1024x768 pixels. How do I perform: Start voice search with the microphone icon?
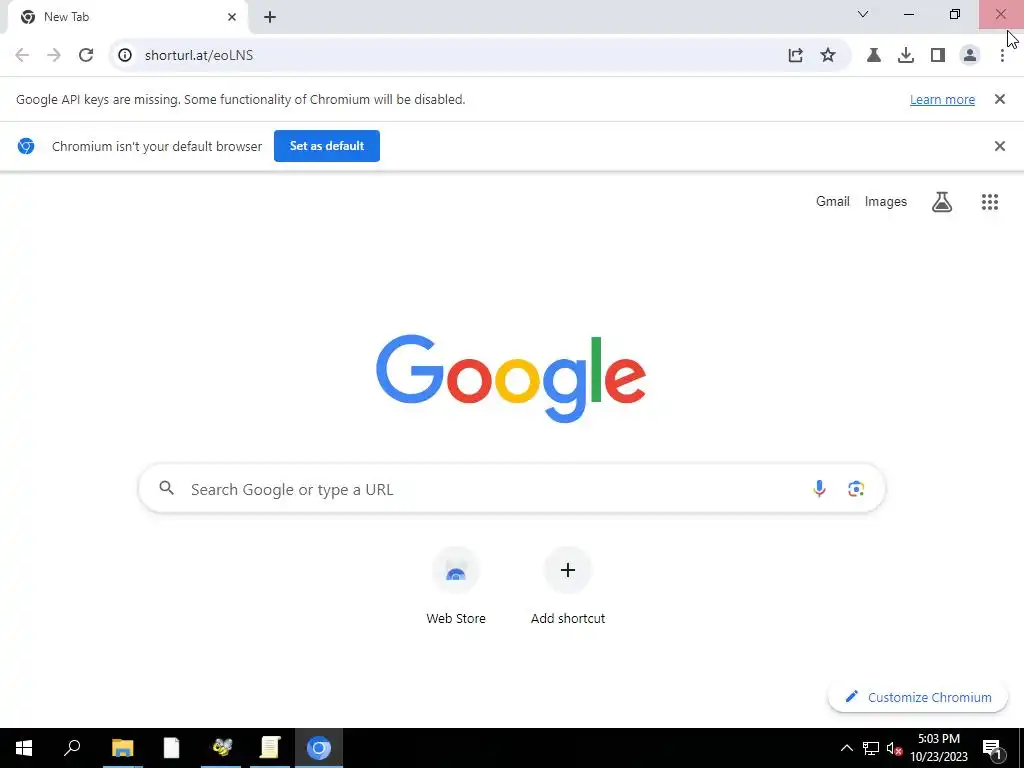[x=819, y=488]
